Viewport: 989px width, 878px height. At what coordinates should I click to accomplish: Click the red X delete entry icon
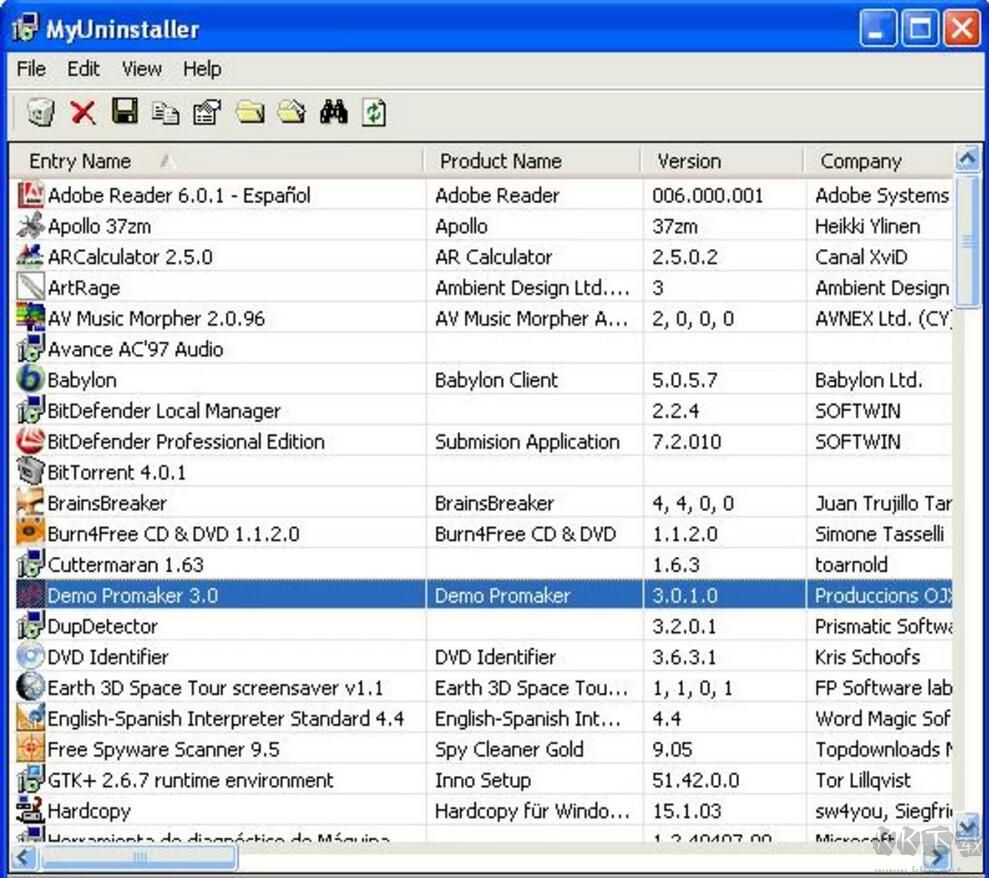pos(83,112)
